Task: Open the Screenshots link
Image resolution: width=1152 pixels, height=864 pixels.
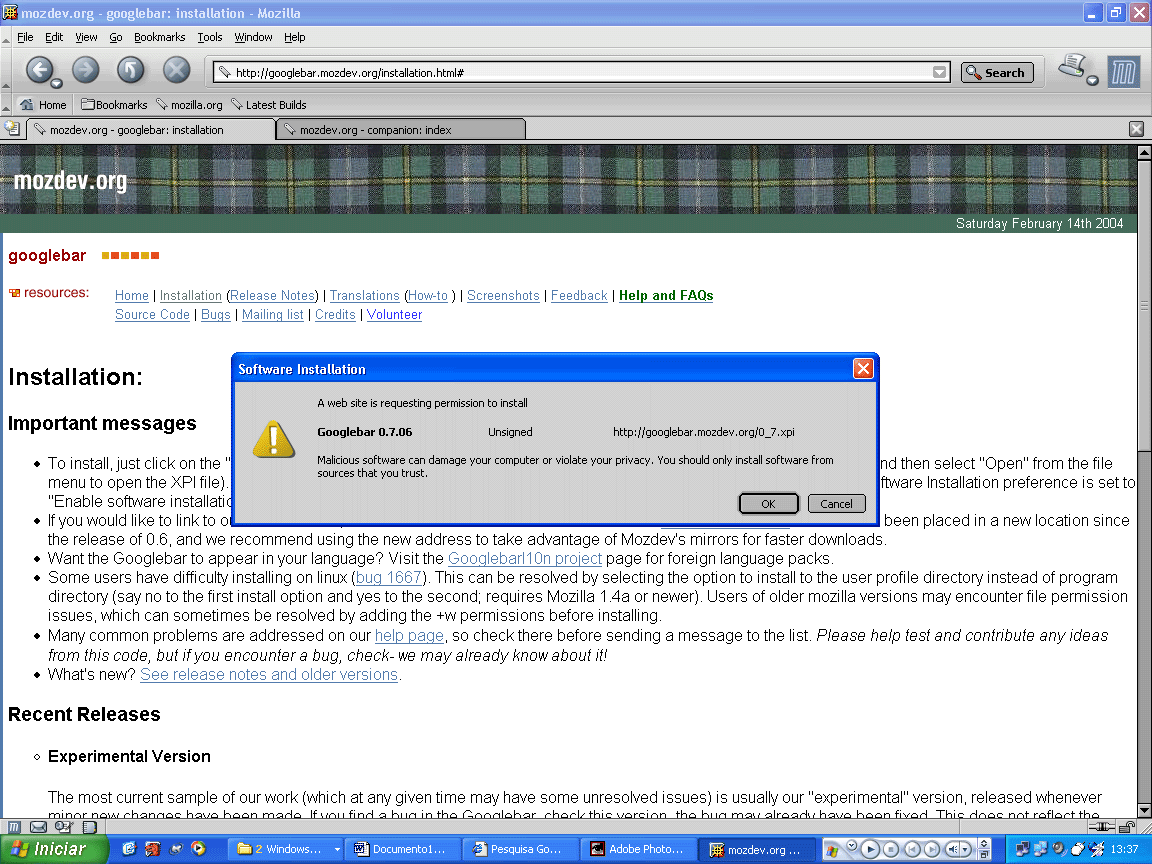Action: 503,295
